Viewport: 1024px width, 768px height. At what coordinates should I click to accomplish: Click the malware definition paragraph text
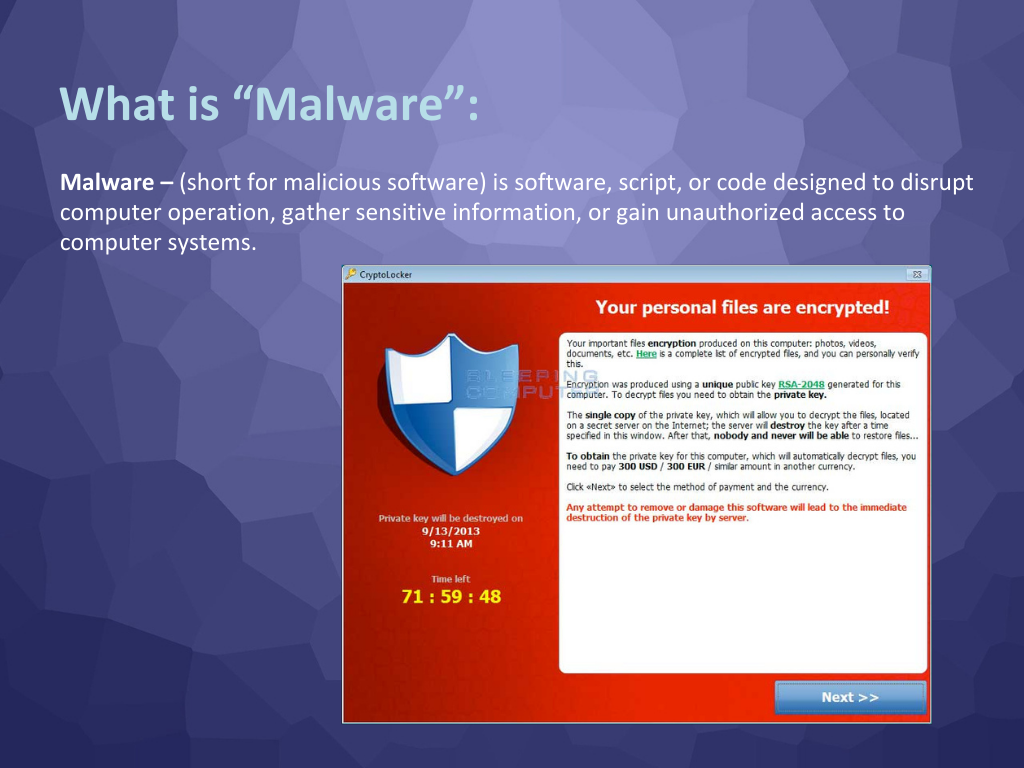point(516,212)
